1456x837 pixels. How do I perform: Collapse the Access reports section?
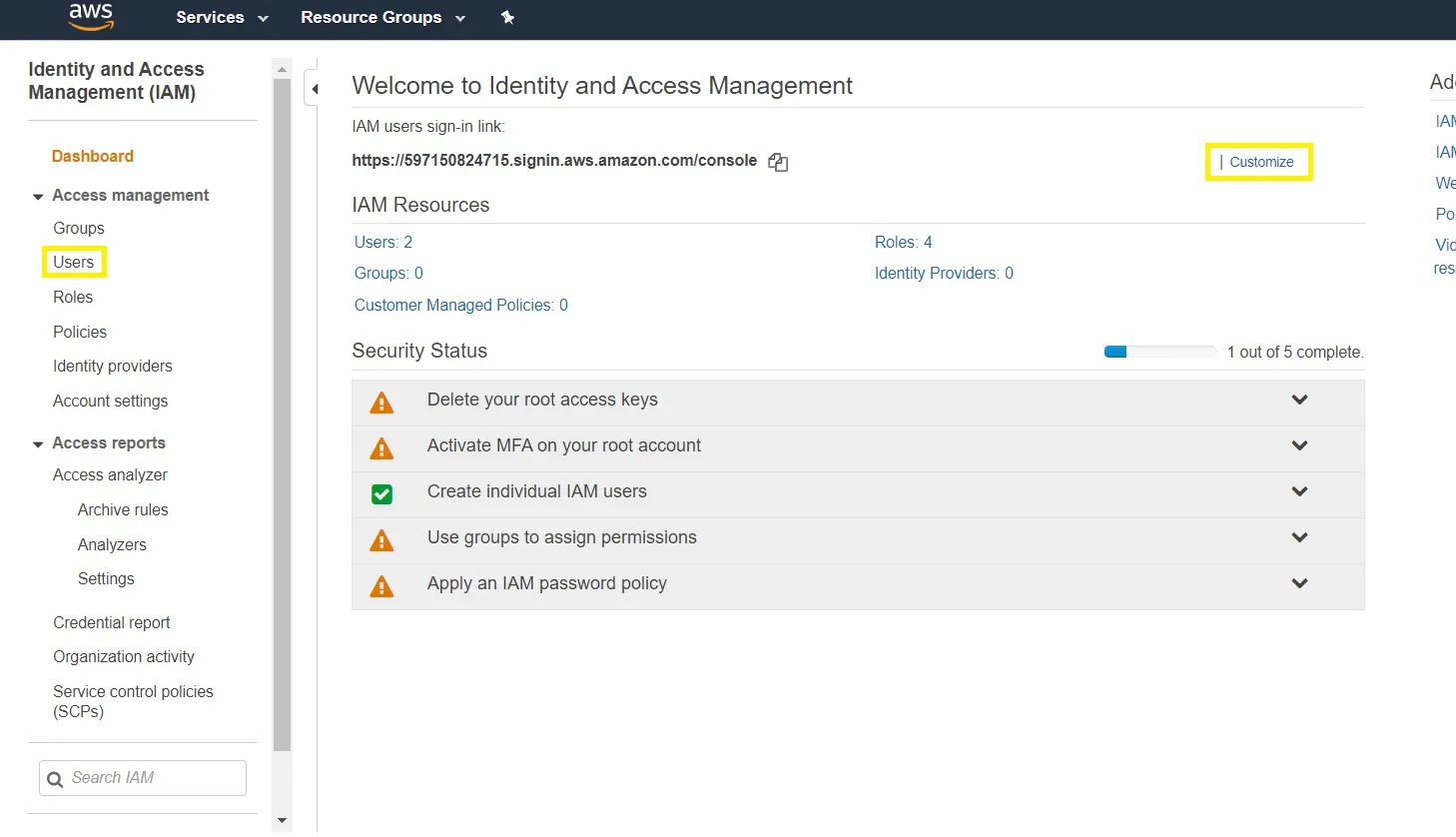click(38, 443)
